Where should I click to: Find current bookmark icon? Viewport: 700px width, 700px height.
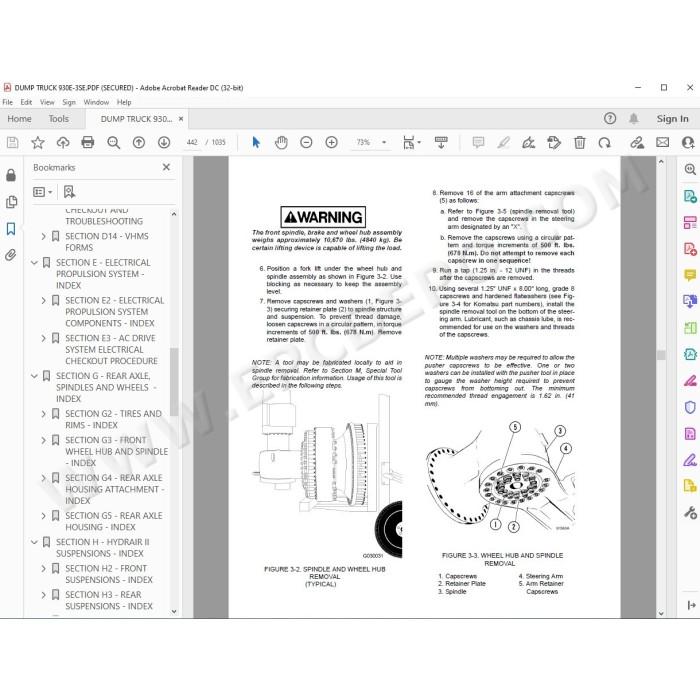point(69,192)
